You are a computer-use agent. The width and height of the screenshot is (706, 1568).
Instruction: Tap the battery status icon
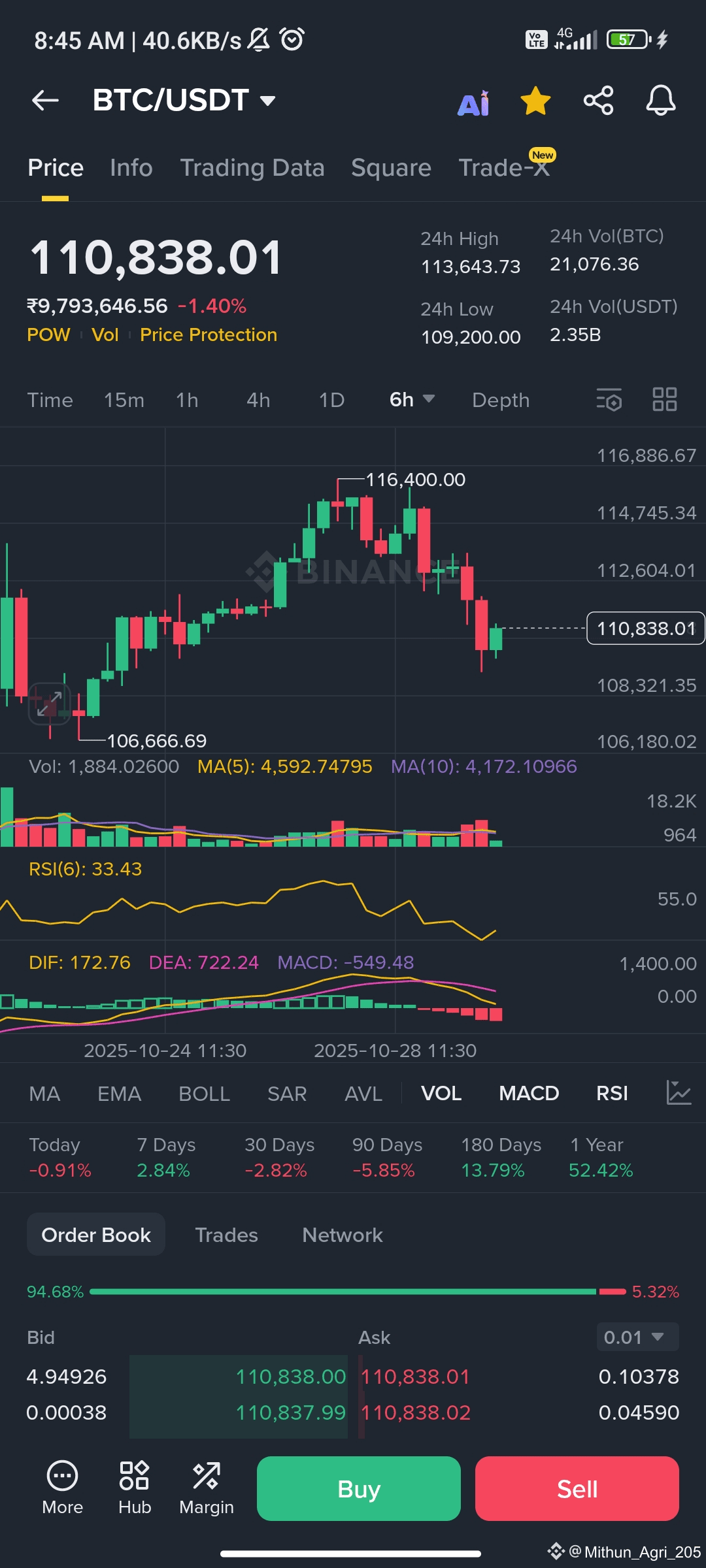tap(629, 40)
